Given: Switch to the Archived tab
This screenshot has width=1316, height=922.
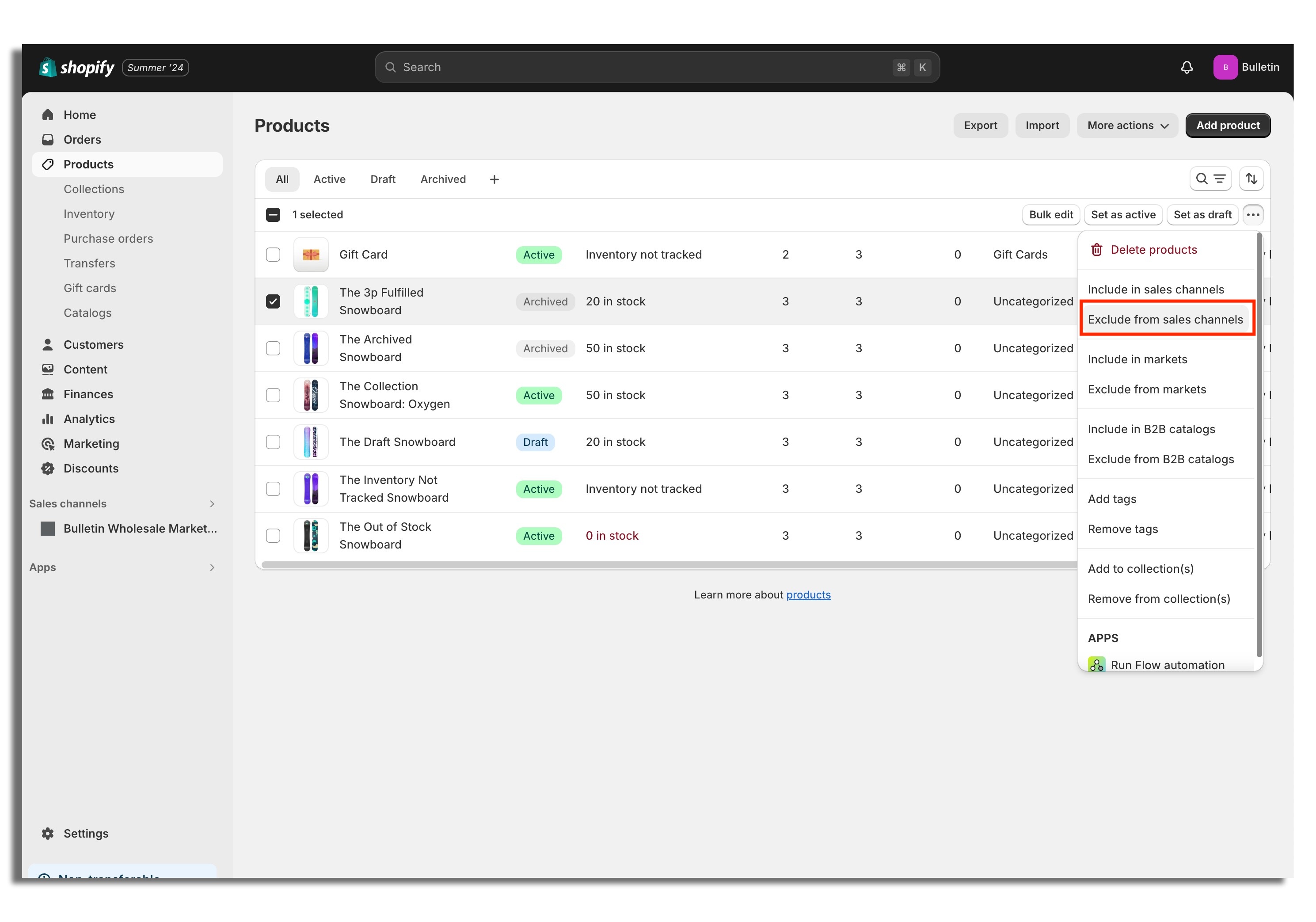Looking at the screenshot, I should pos(443,179).
